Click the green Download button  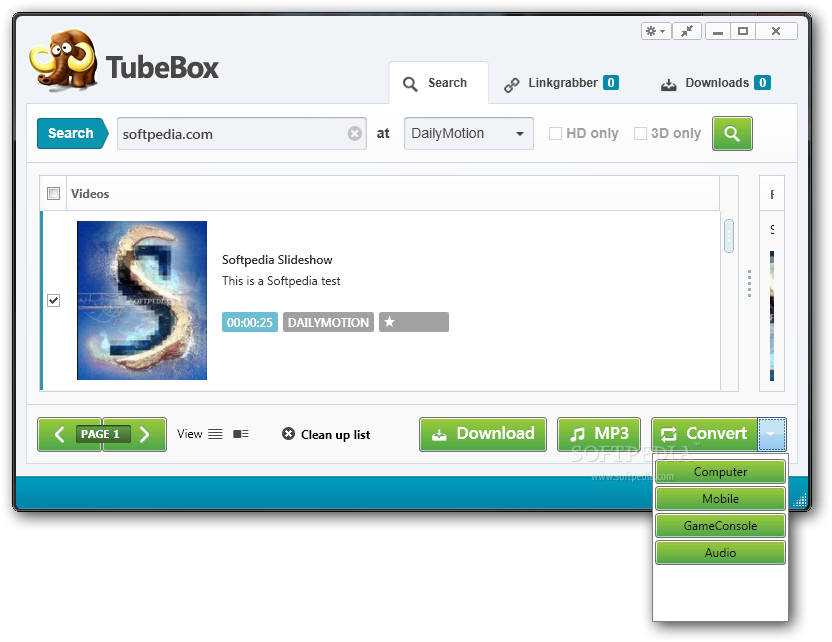pyautogui.click(x=483, y=434)
